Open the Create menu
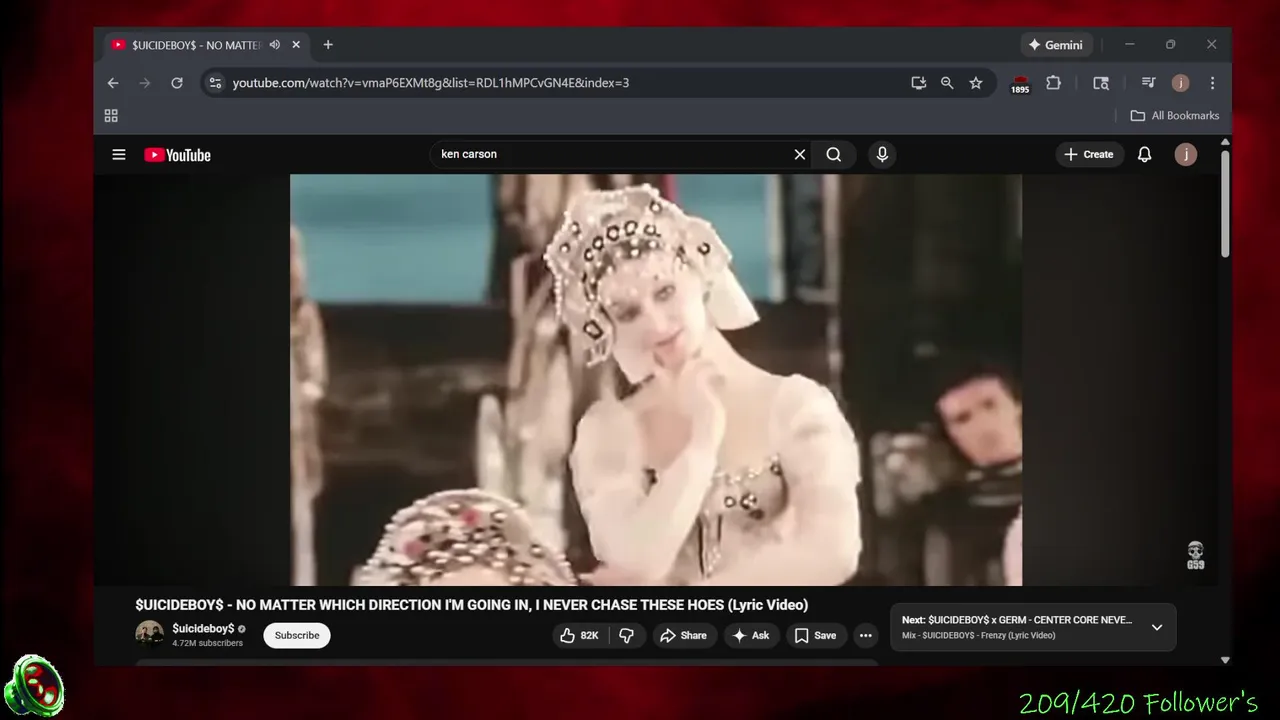 click(x=1089, y=154)
